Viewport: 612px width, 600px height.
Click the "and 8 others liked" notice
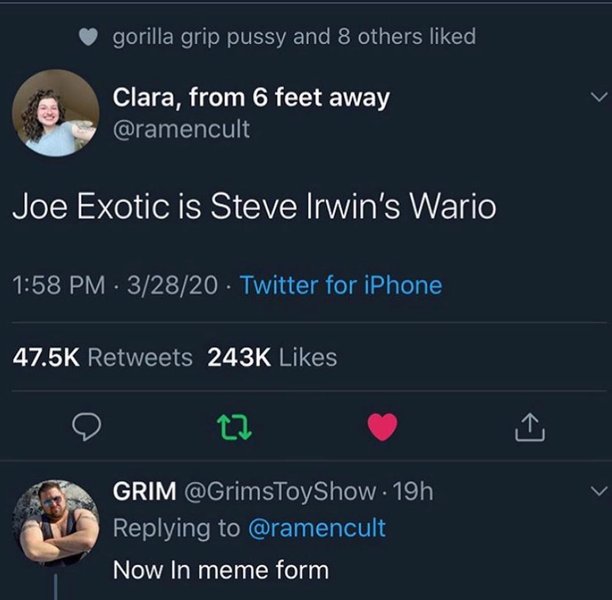pos(384,37)
